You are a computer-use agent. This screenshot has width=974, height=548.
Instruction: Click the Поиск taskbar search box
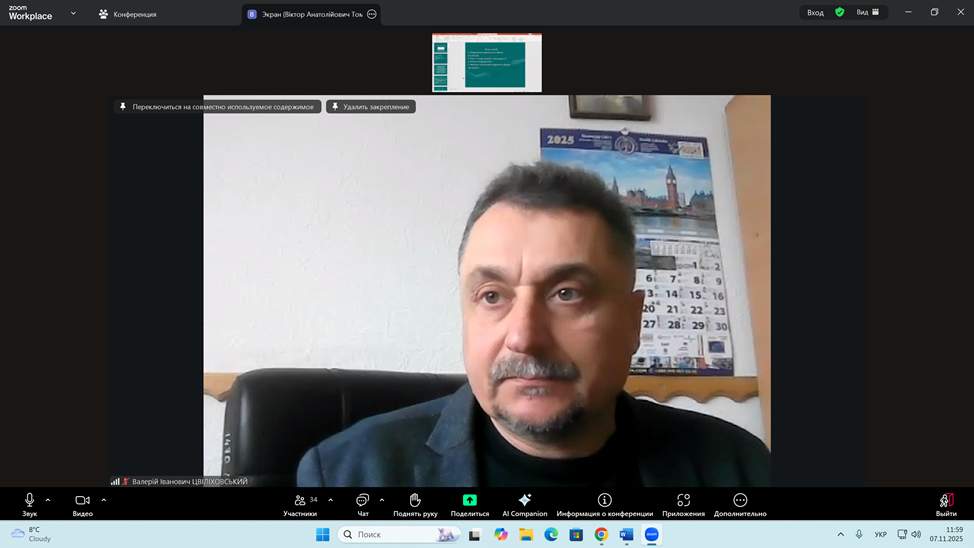[399, 534]
